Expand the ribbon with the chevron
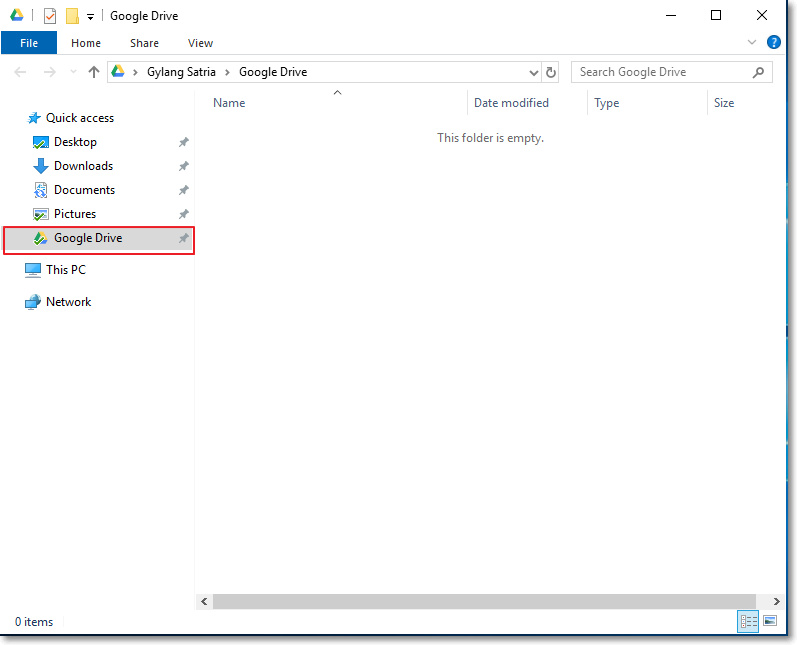This screenshot has height=645, width=797. [752, 42]
